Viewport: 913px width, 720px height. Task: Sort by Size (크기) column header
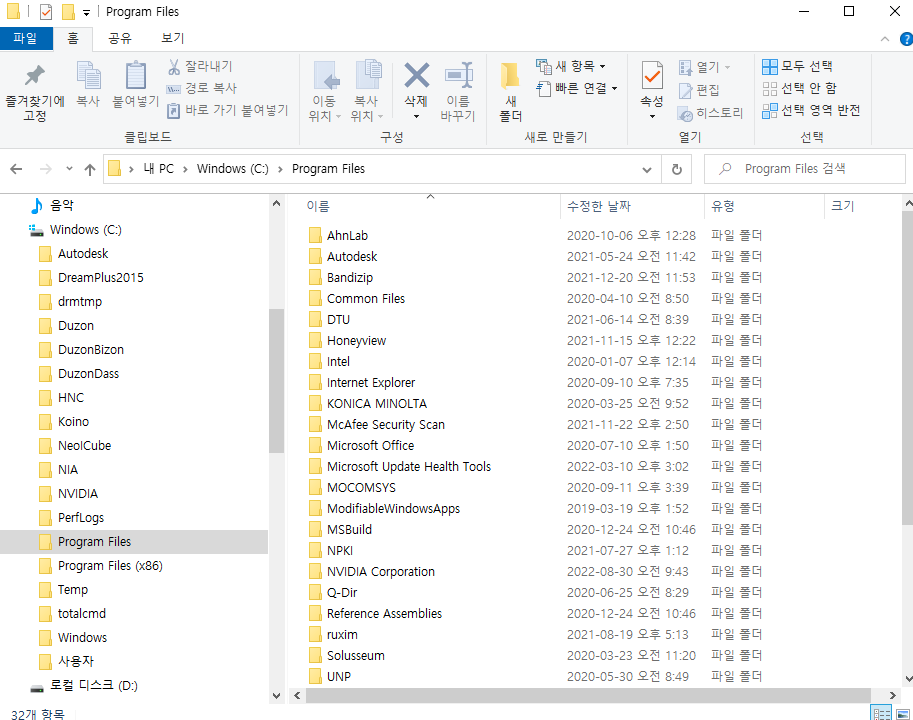click(x=842, y=206)
